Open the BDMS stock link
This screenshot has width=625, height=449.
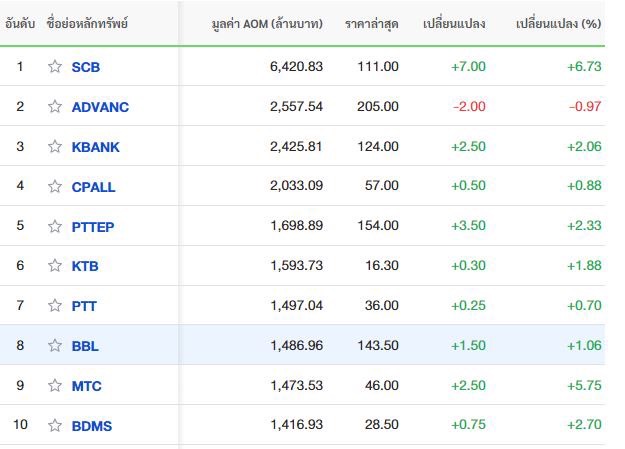(x=92, y=426)
